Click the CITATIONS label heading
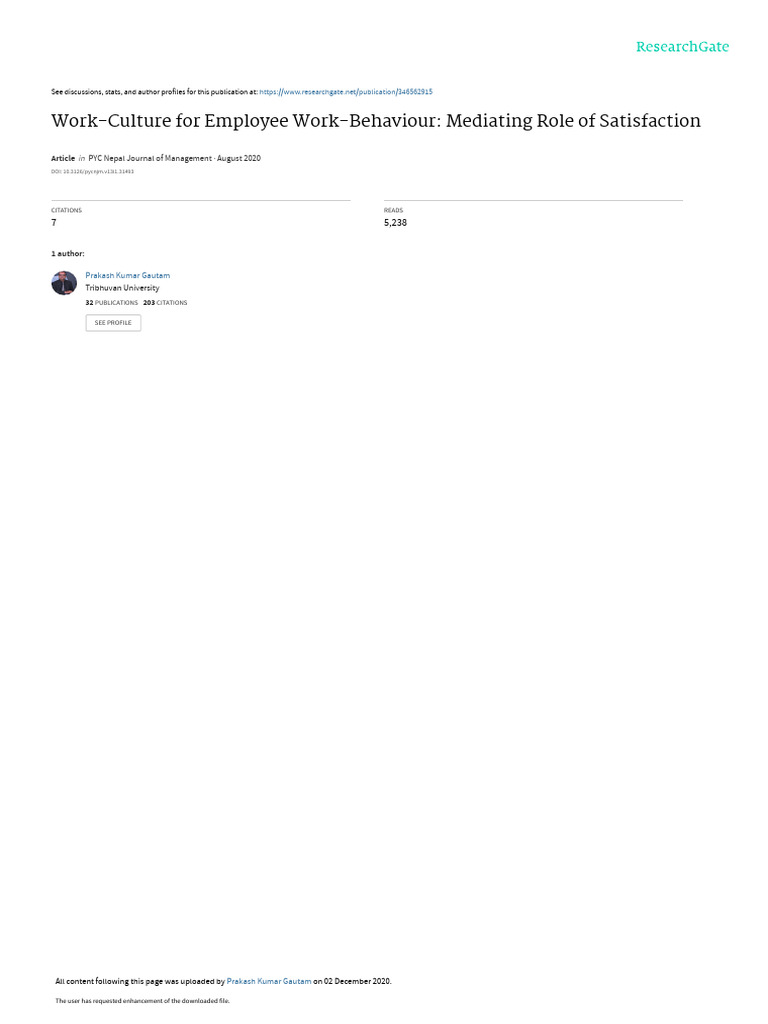Image resolution: width=768 pixels, height=1024 pixels. pyautogui.click(x=67, y=210)
